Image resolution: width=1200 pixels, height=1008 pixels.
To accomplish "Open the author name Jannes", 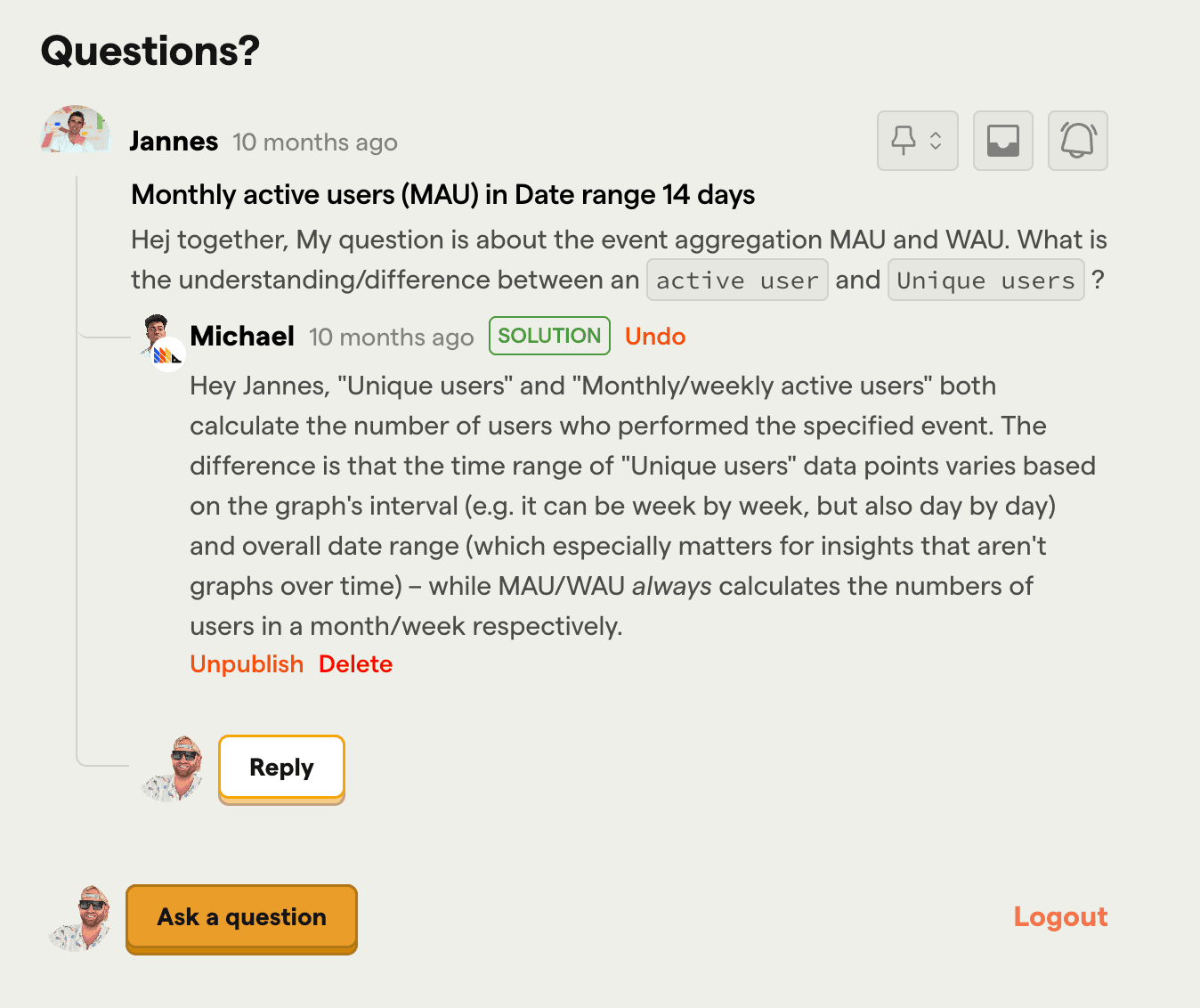I will pyautogui.click(x=174, y=142).
